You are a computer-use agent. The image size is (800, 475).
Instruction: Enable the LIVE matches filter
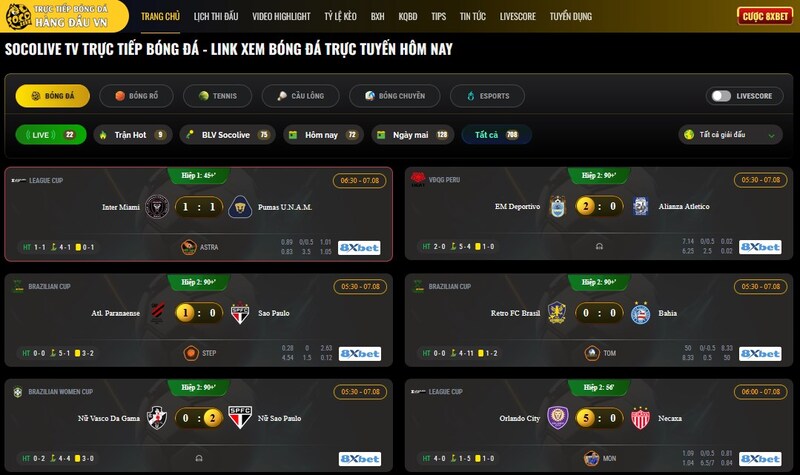(51, 135)
